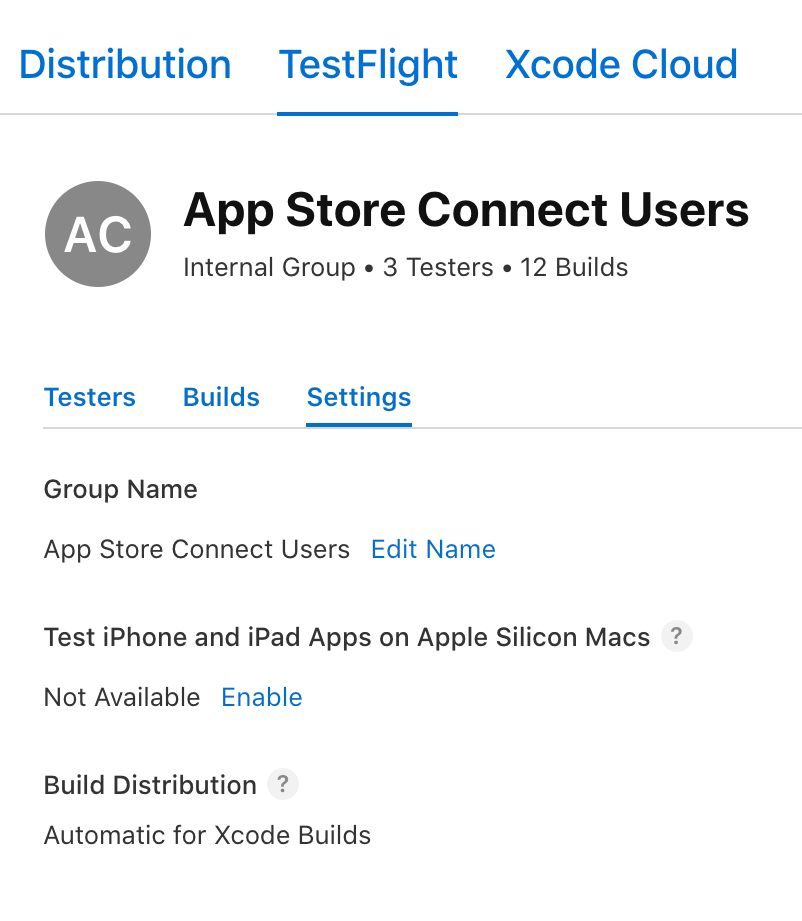
Task: Click the Group Name section label
Action: (x=120, y=490)
